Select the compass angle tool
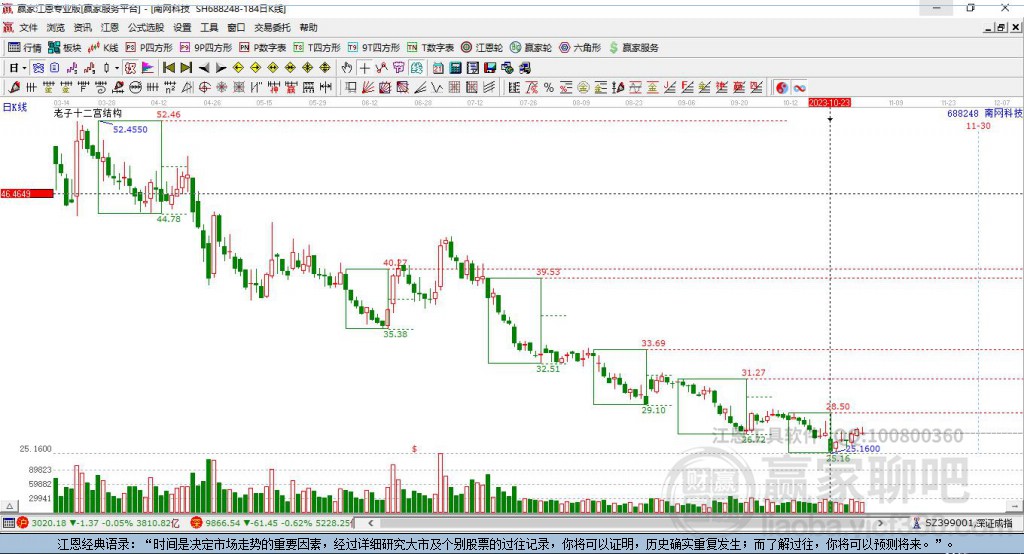1024x554 pixels. point(187,88)
